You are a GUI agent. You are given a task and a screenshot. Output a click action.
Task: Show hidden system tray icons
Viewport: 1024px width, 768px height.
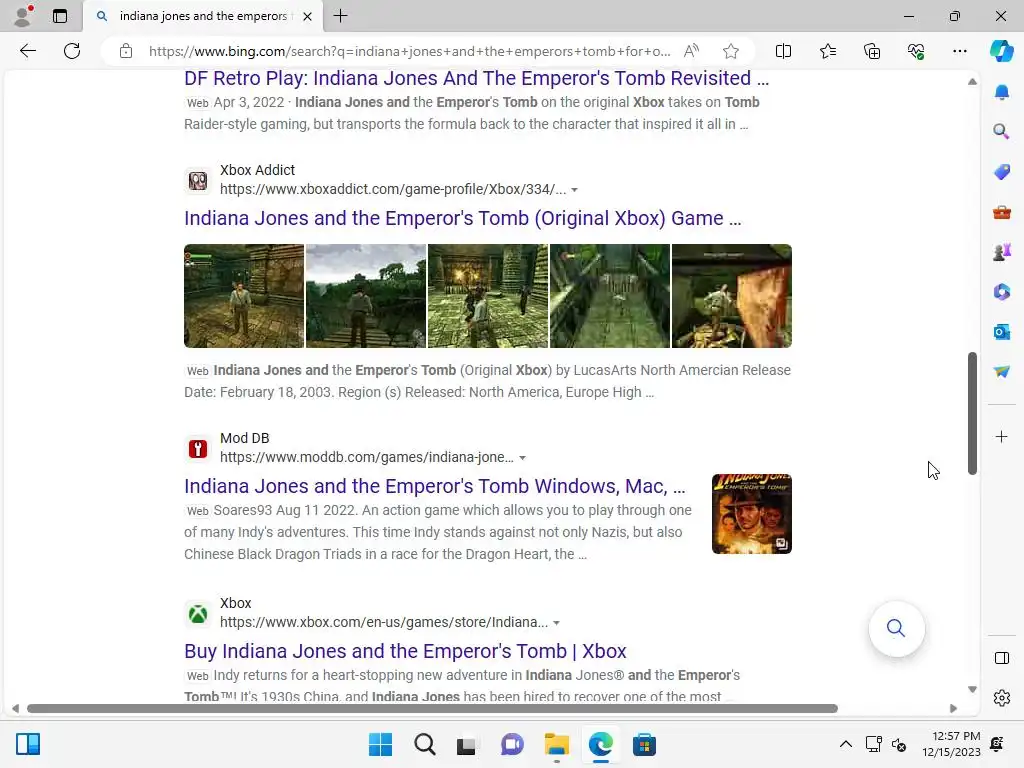coord(845,744)
